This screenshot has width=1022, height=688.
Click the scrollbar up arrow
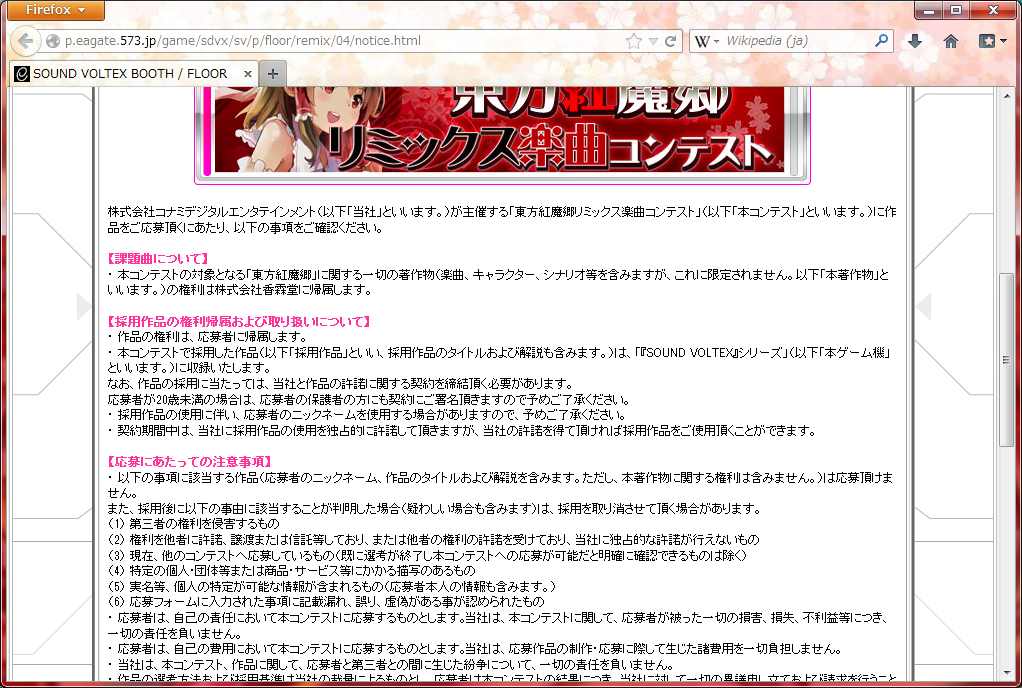(x=1007, y=97)
